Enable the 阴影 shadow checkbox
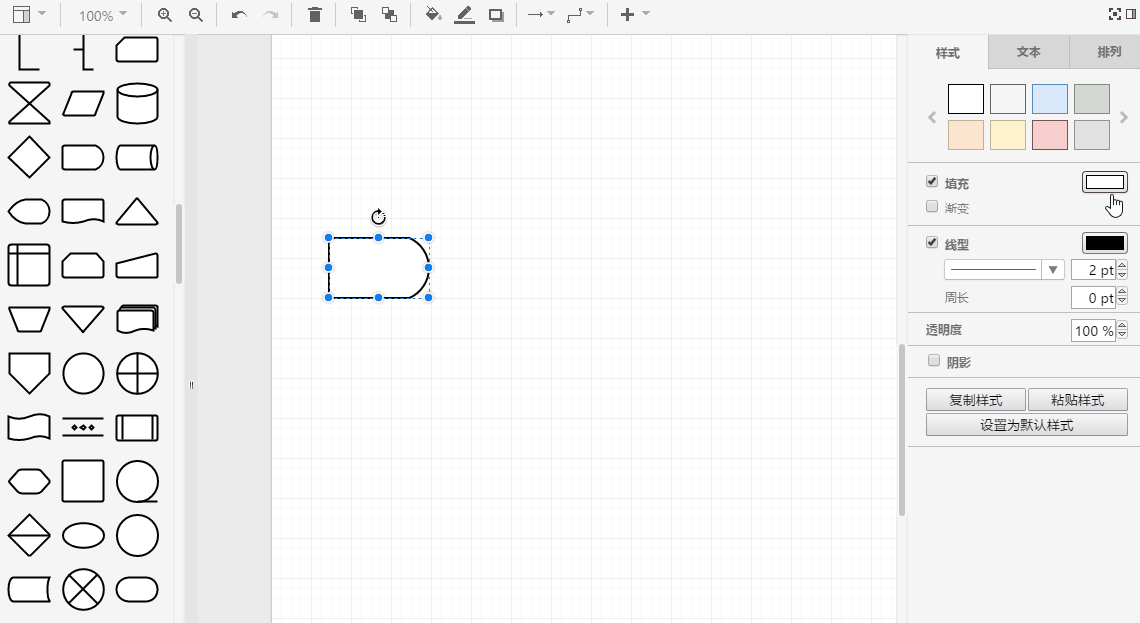Image resolution: width=1140 pixels, height=623 pixels. pos(934,361)
